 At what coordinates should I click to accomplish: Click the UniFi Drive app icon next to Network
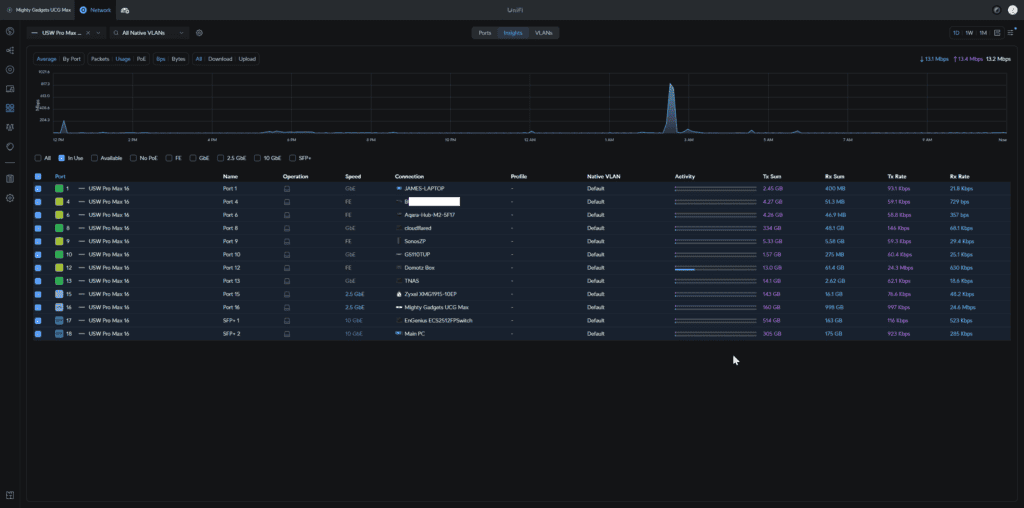click(x=125, y=9)
